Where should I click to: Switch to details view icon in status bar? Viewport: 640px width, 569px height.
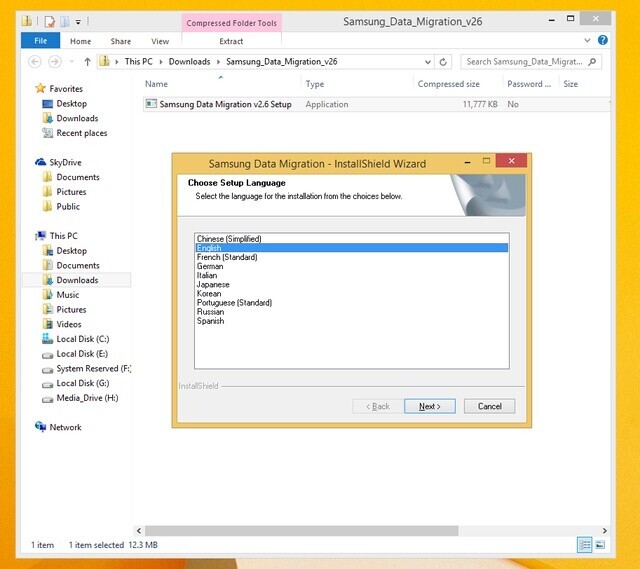point(584,545)
